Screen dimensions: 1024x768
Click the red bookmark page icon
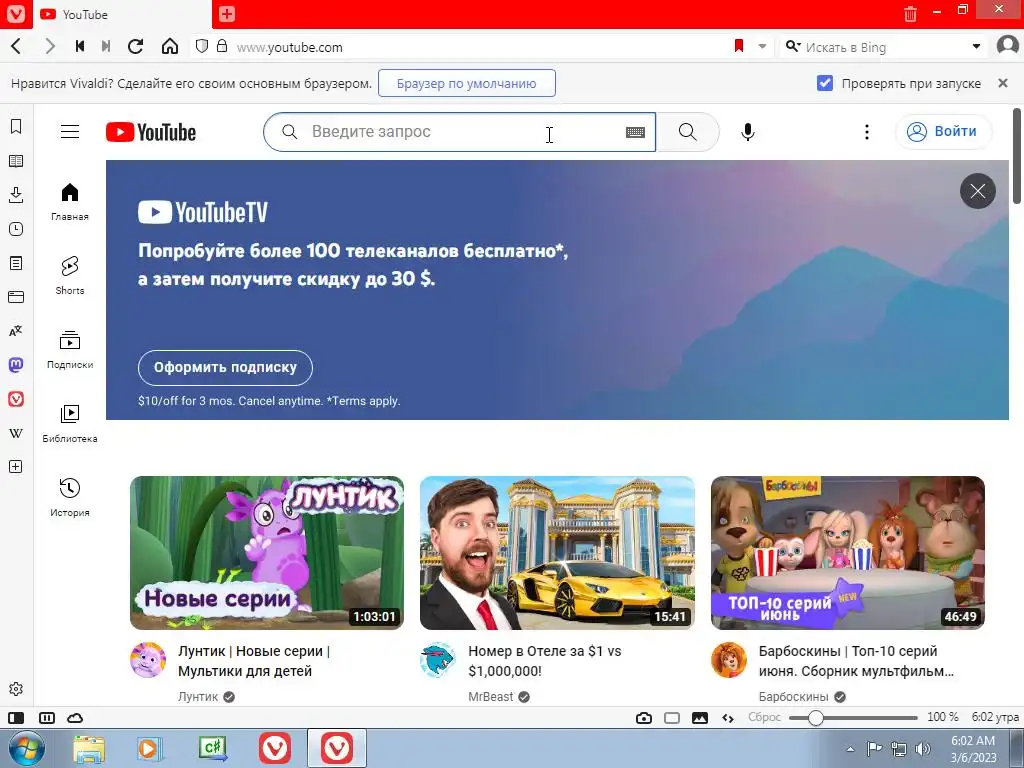pos(739,46)
